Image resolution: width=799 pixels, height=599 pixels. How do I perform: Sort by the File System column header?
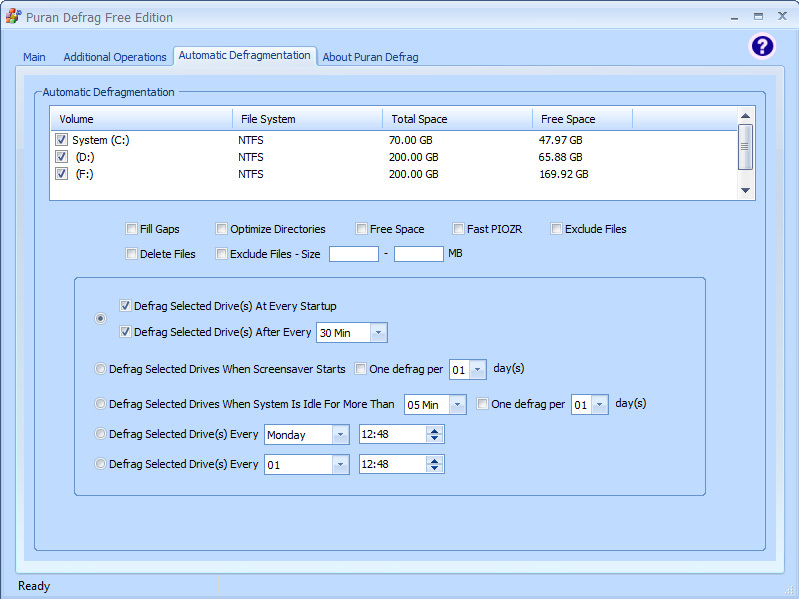pyautogui.click(x=308, y=119)
